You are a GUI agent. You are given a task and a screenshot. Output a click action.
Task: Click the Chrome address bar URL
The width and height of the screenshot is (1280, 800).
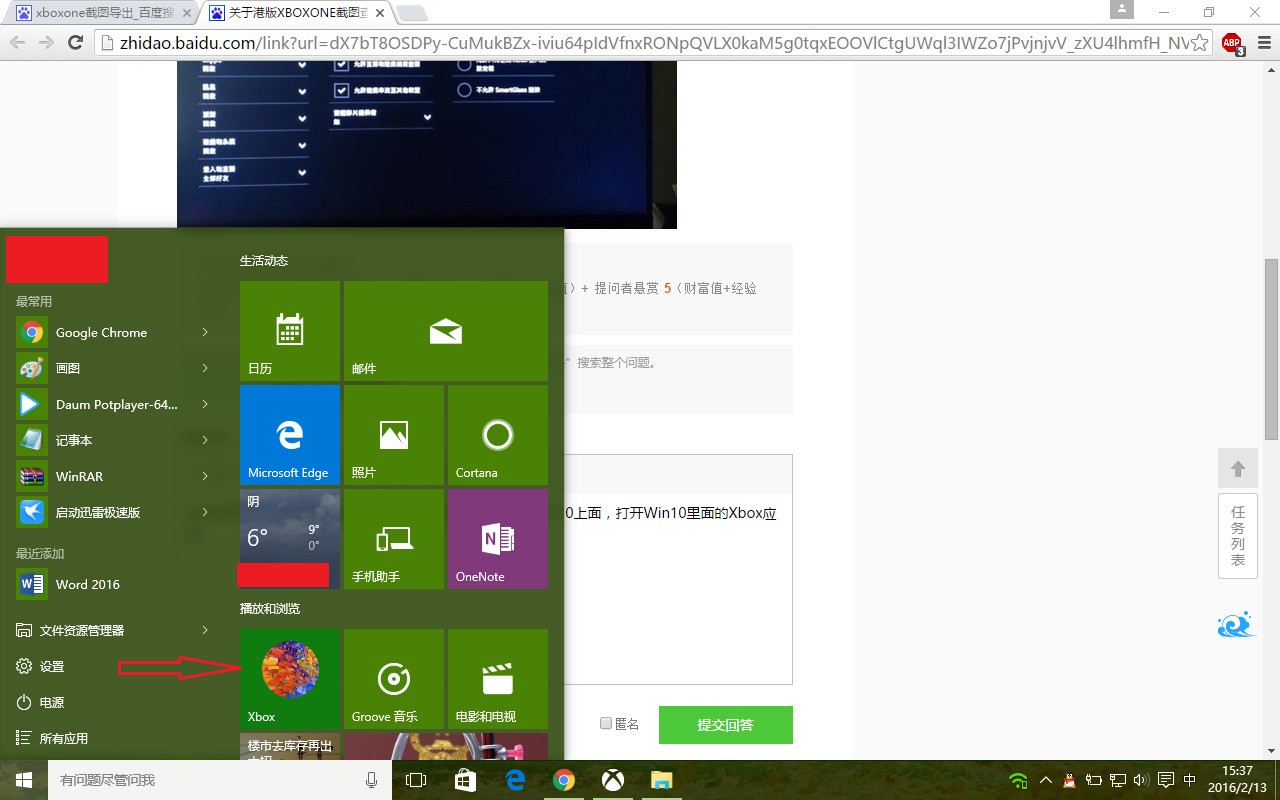click(653, 43)
